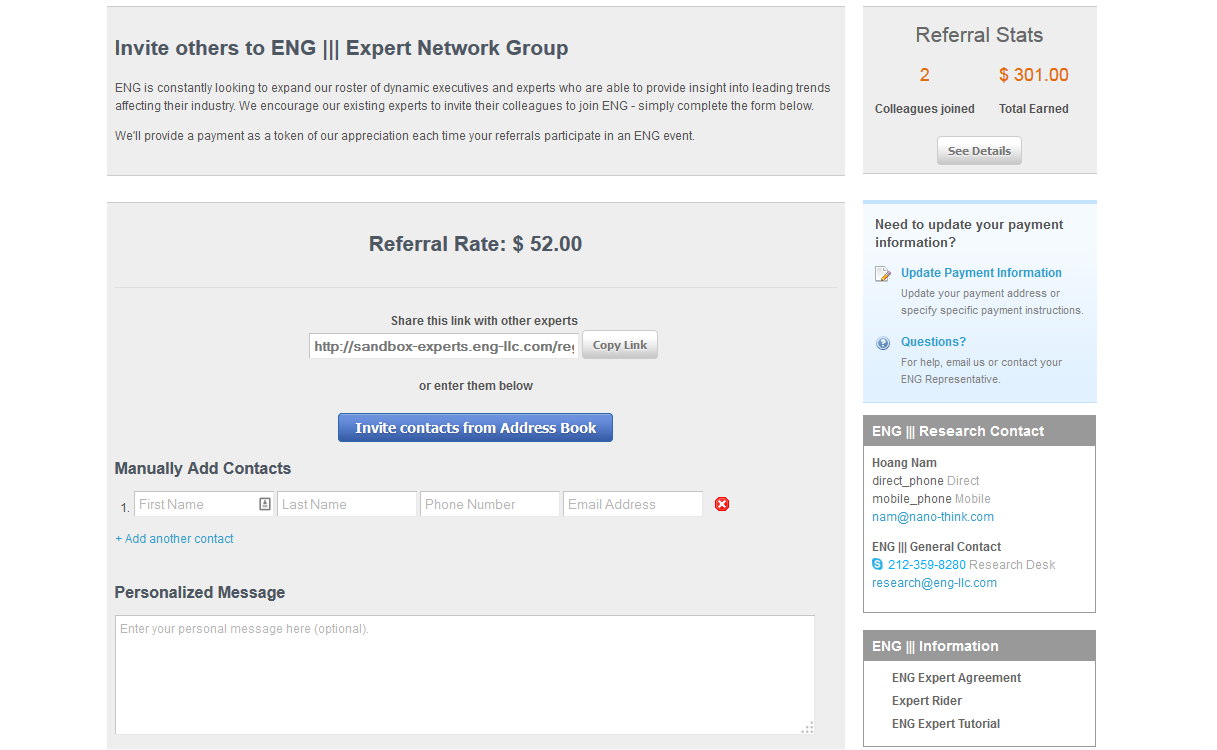Image resolution: width=1217 pixels, height=750 pixels.
Task: Click the Update Payment Information pencil icon
Action: pos(883,274)
